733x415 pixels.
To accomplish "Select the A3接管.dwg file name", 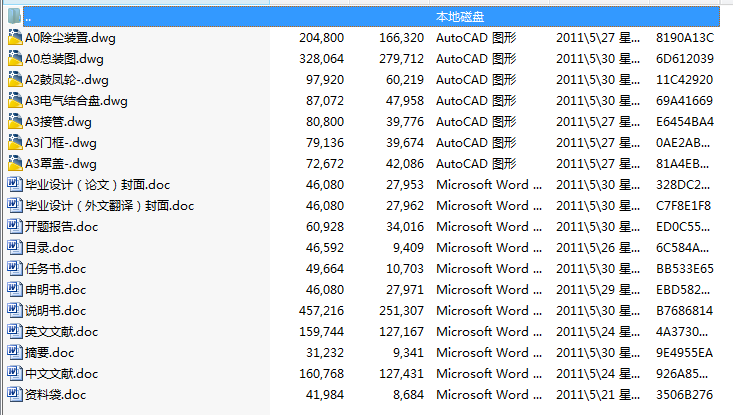I will click(x=58, y=122).
